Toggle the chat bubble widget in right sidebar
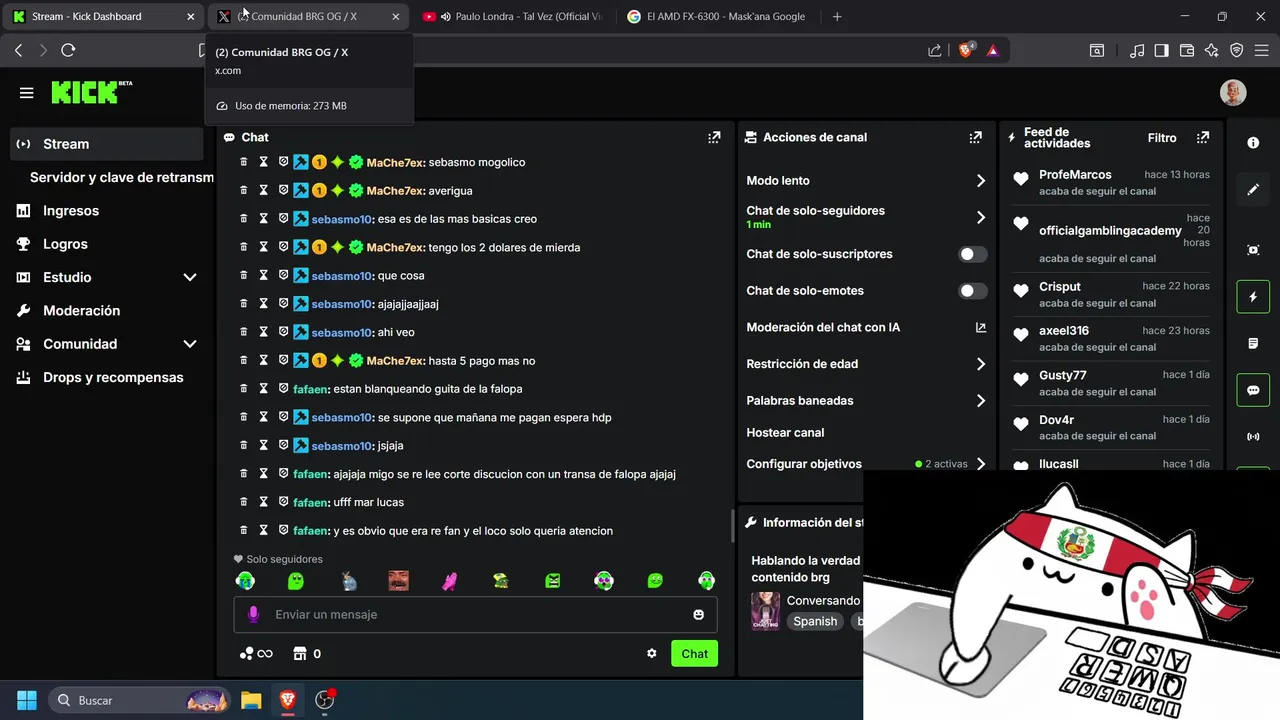This screenshot has width=1280, height=720. (x=1253, y=390)
